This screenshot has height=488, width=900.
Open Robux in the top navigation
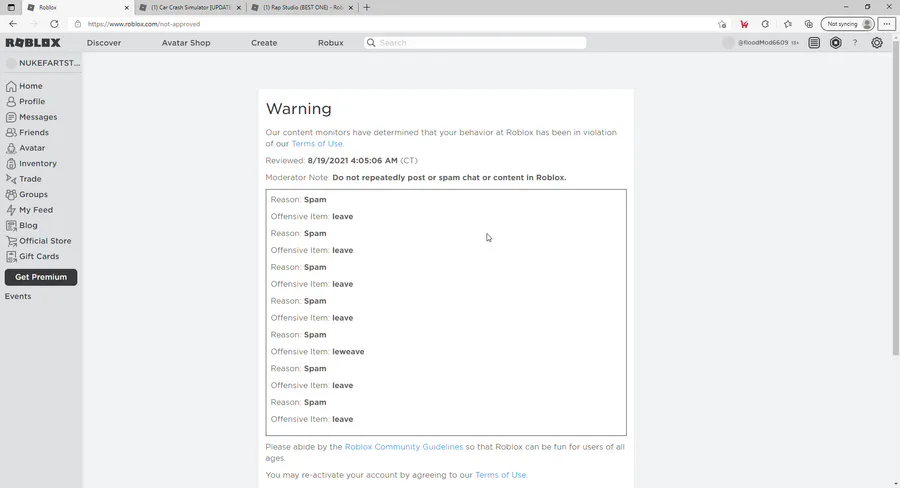(331, 42)
